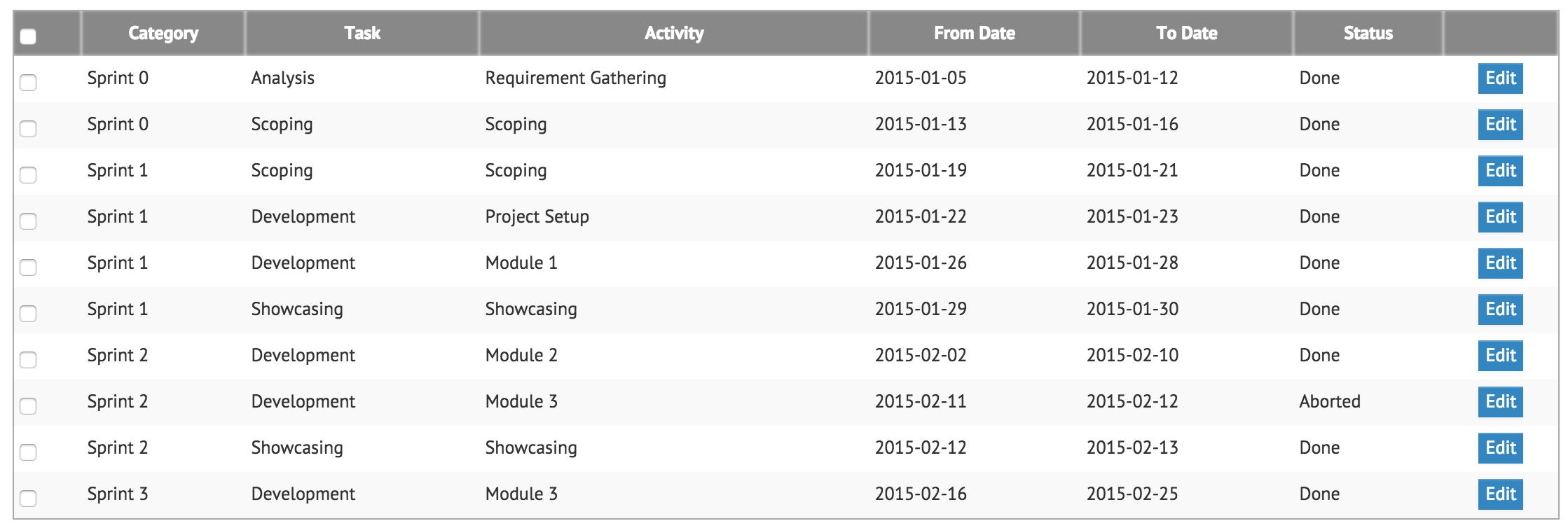
Task: Sort by the Task column header
Action: (x=362, y=34)
